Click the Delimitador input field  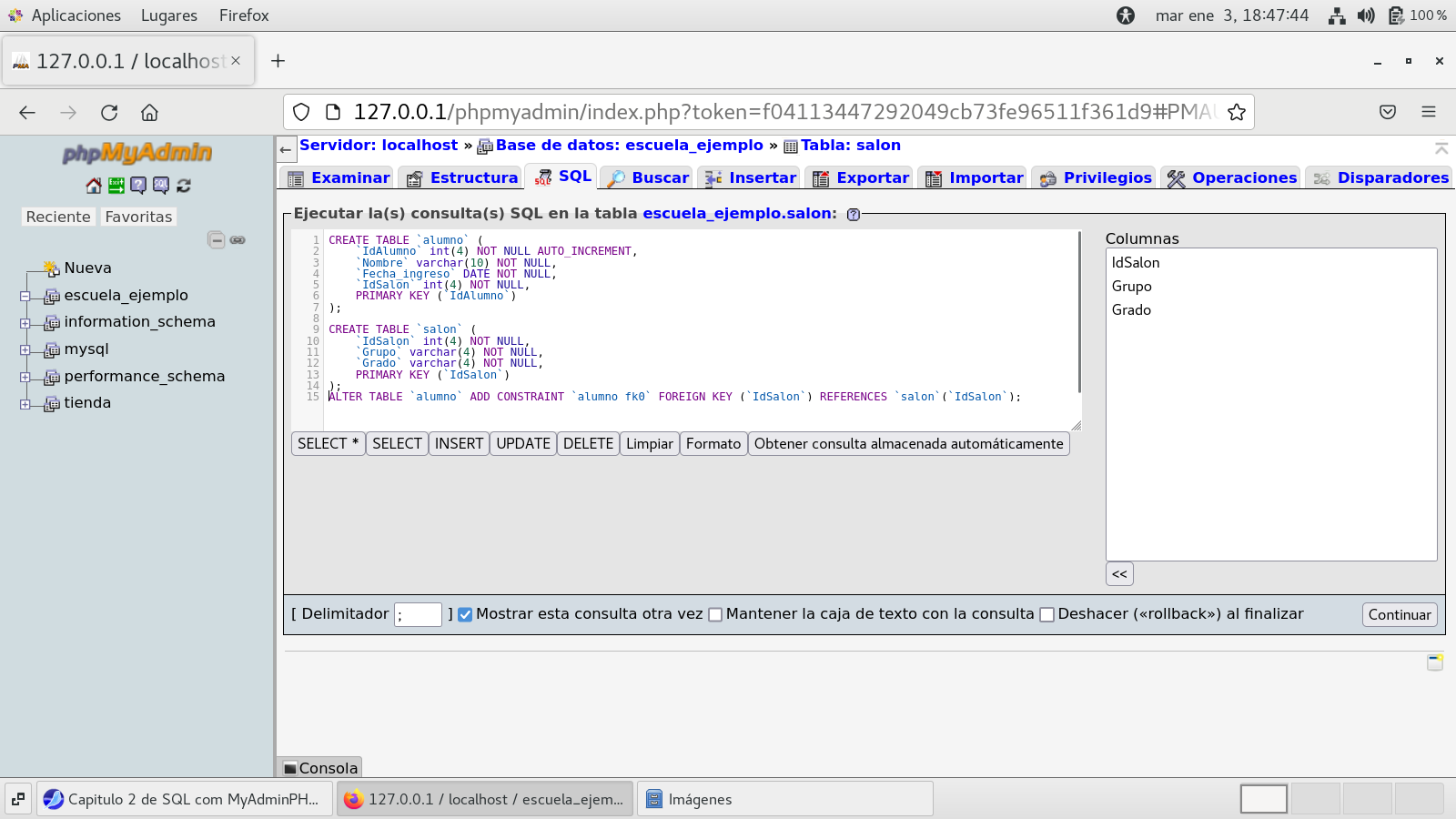coord(418,614)
